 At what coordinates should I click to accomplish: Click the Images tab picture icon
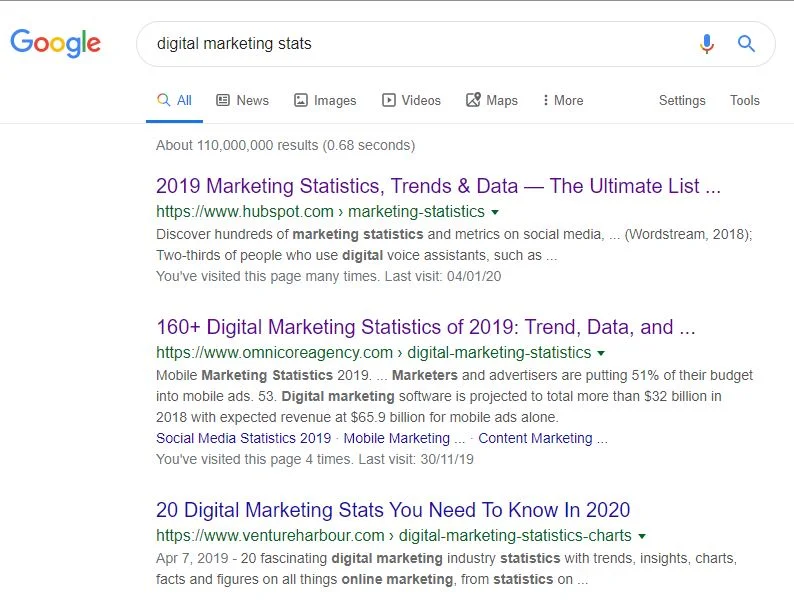click(301, 100)
